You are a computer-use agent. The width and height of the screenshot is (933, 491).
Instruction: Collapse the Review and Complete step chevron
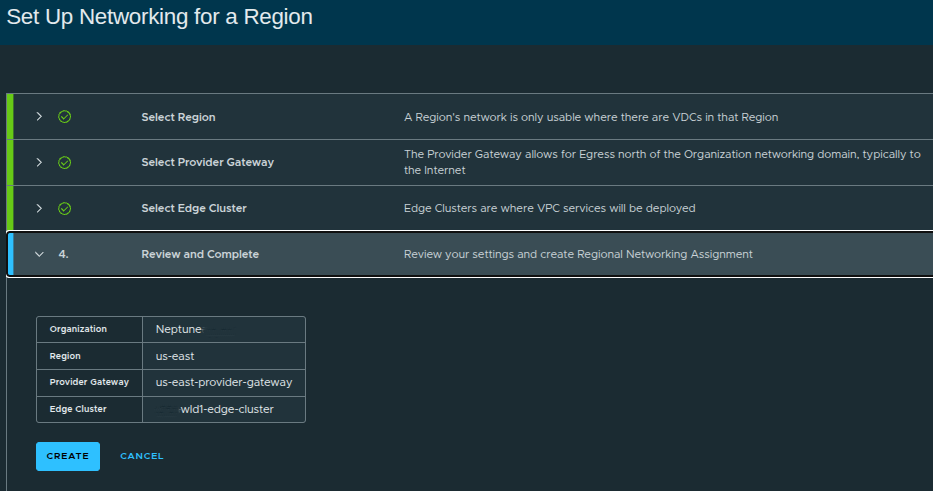click(x=39, y=254)
